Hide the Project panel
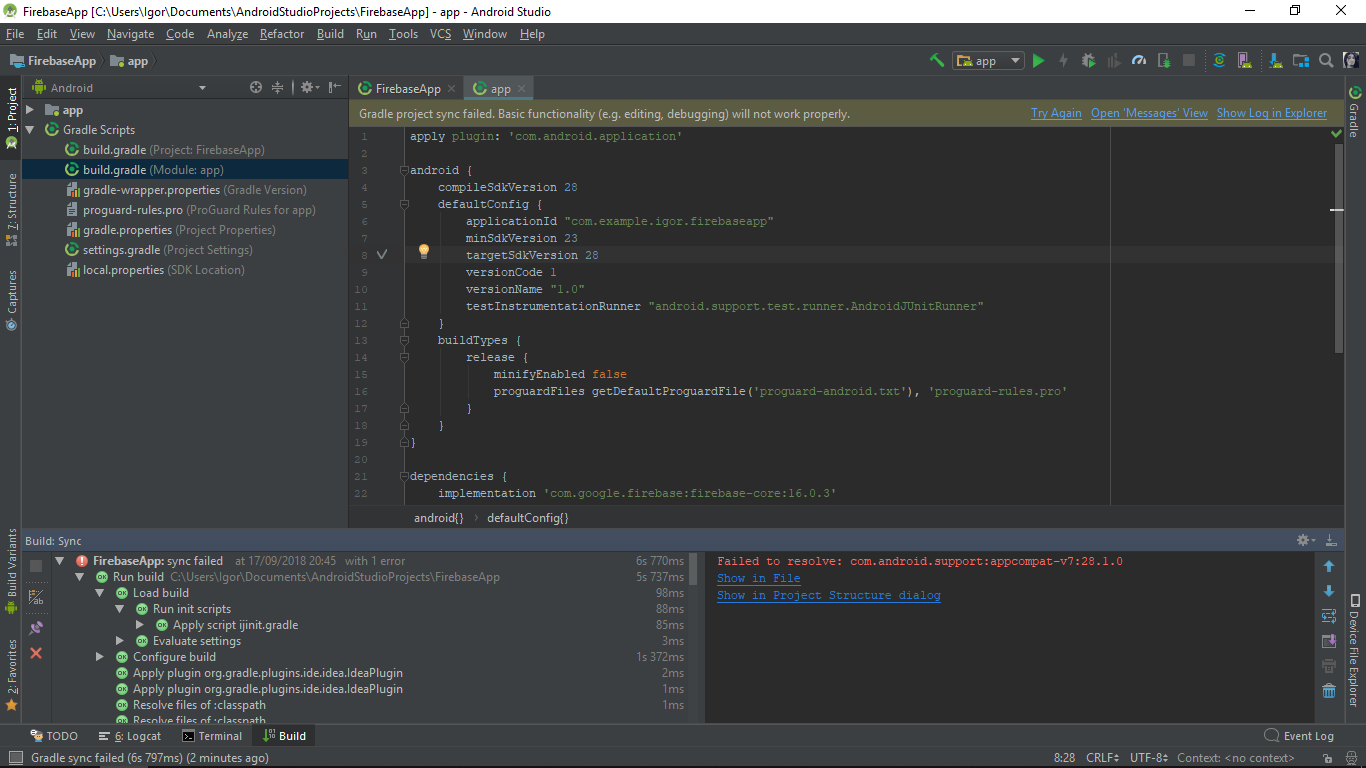This screenshot has height=768, width=1366. [334, 88]
